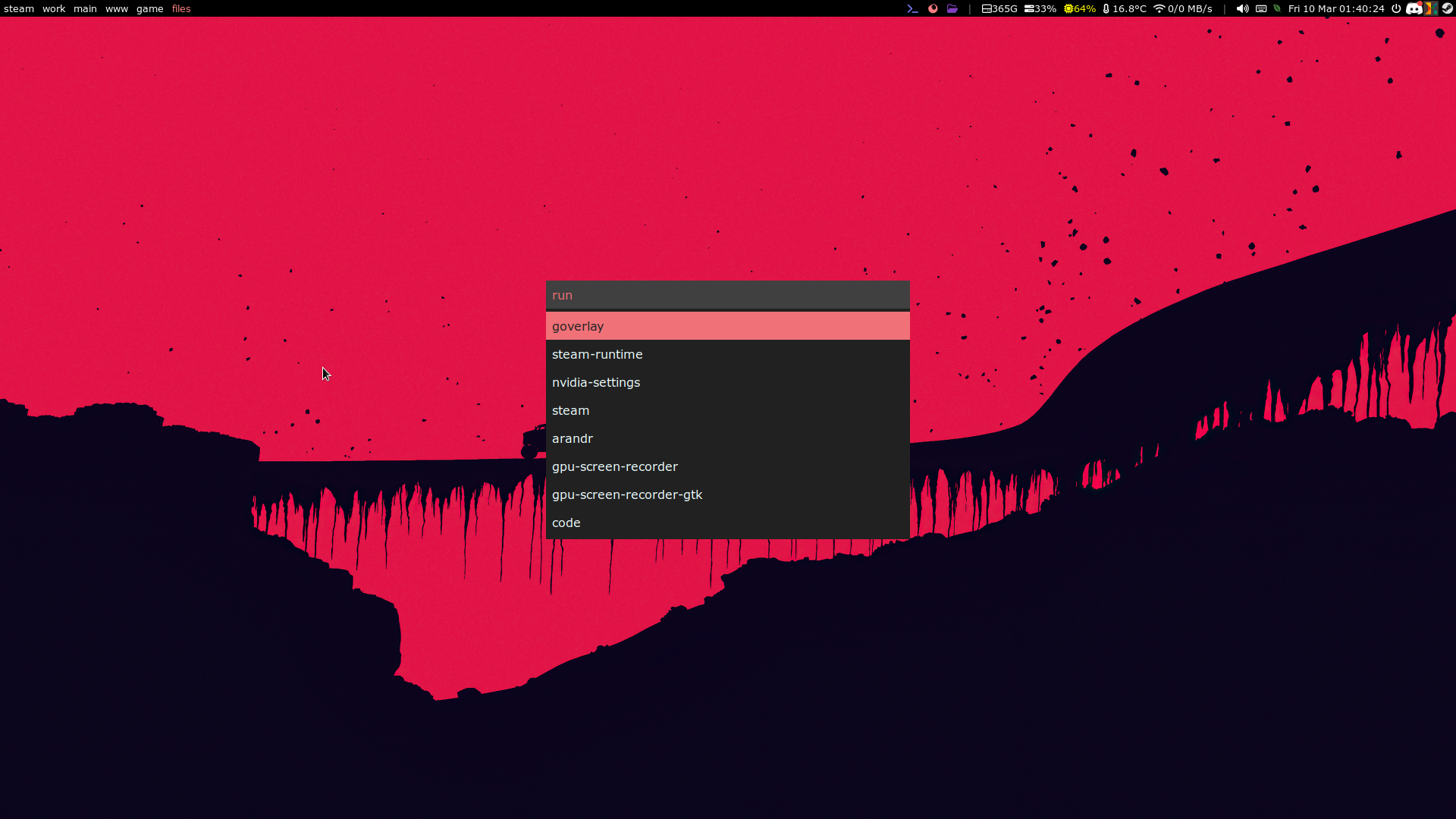Viewport: 1456px width, 819px height.
Task: Open the purple folder file manager icon
Action: 952,9
